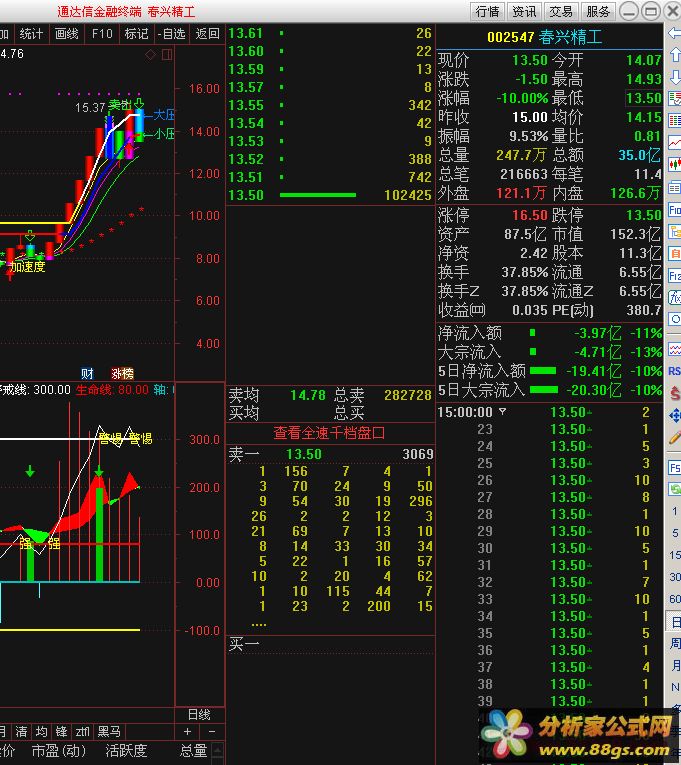Select the zttl indicator tab
This screenshot has height=765, width=681.
tap(82, 731)
